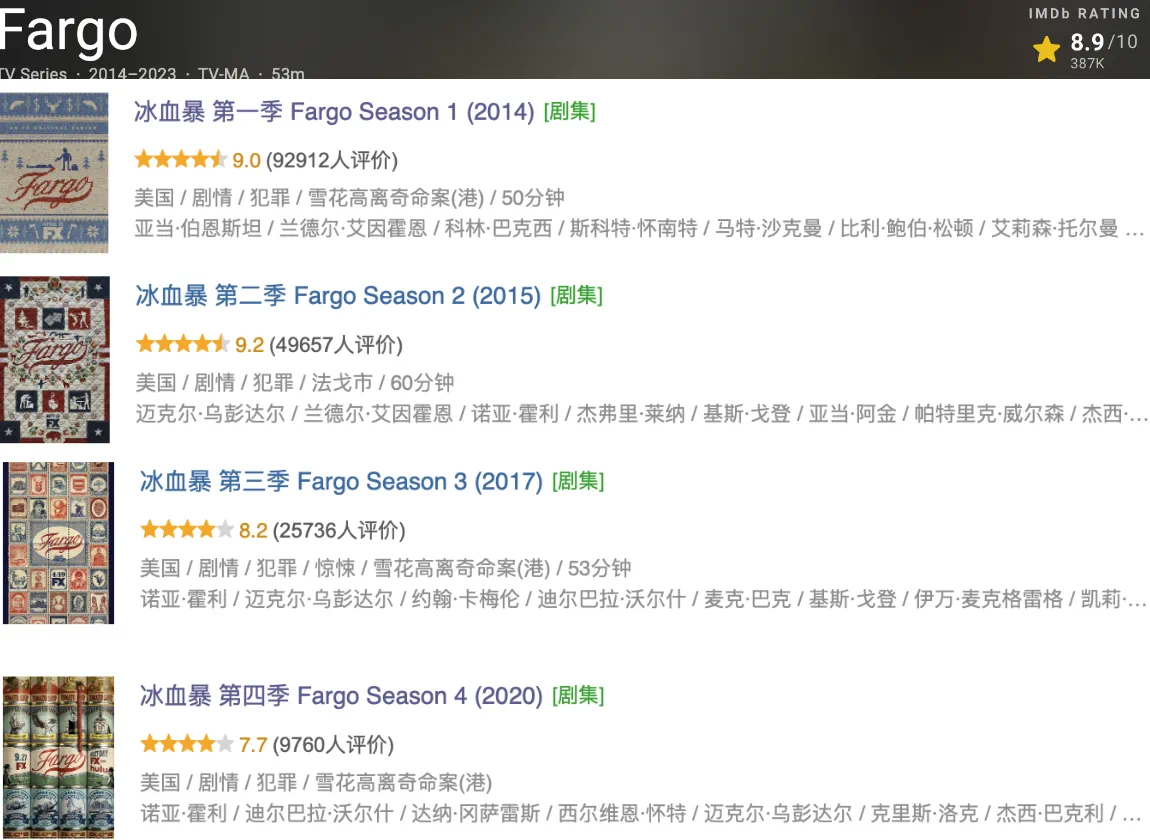Screen dimensions: 1150x840
Task: Click the 8.2 score of Season 3
Action: 253,530
